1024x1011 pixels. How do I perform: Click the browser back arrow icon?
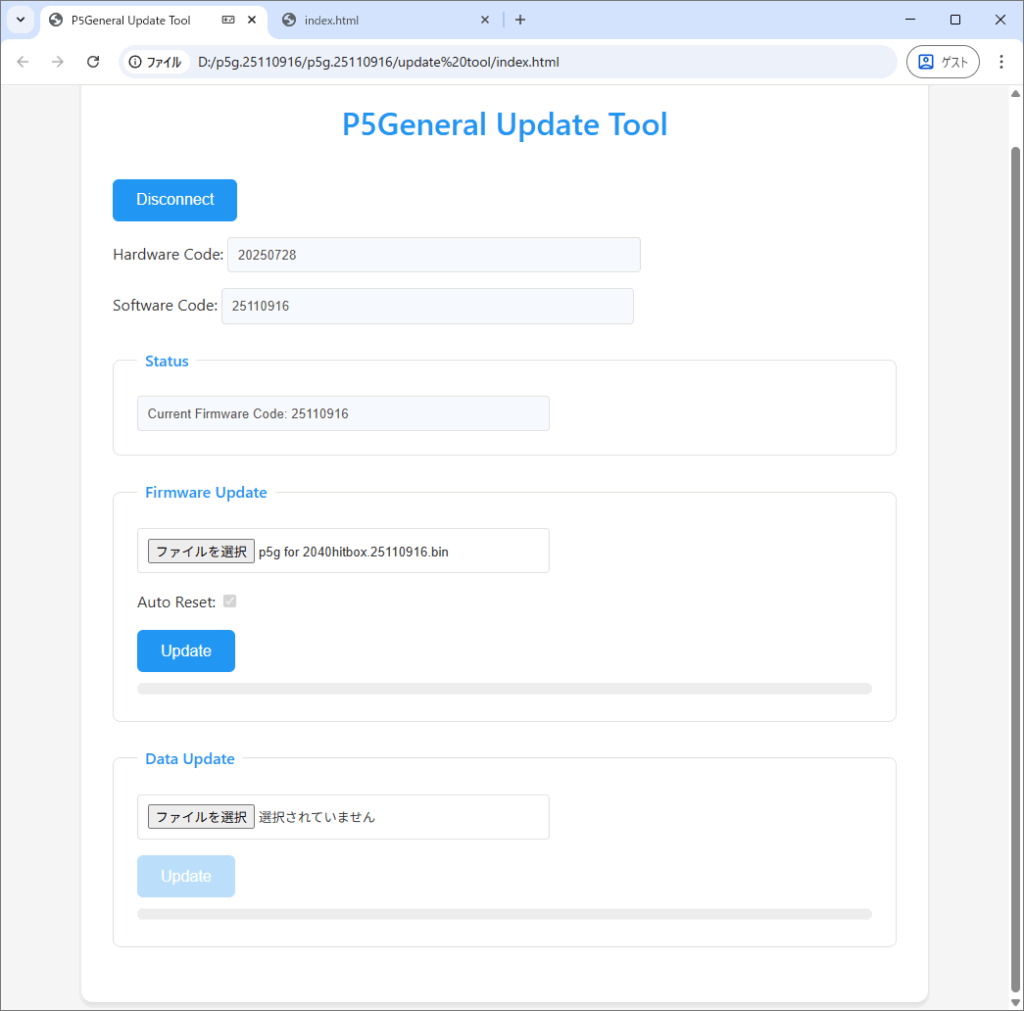coord(23,62)
